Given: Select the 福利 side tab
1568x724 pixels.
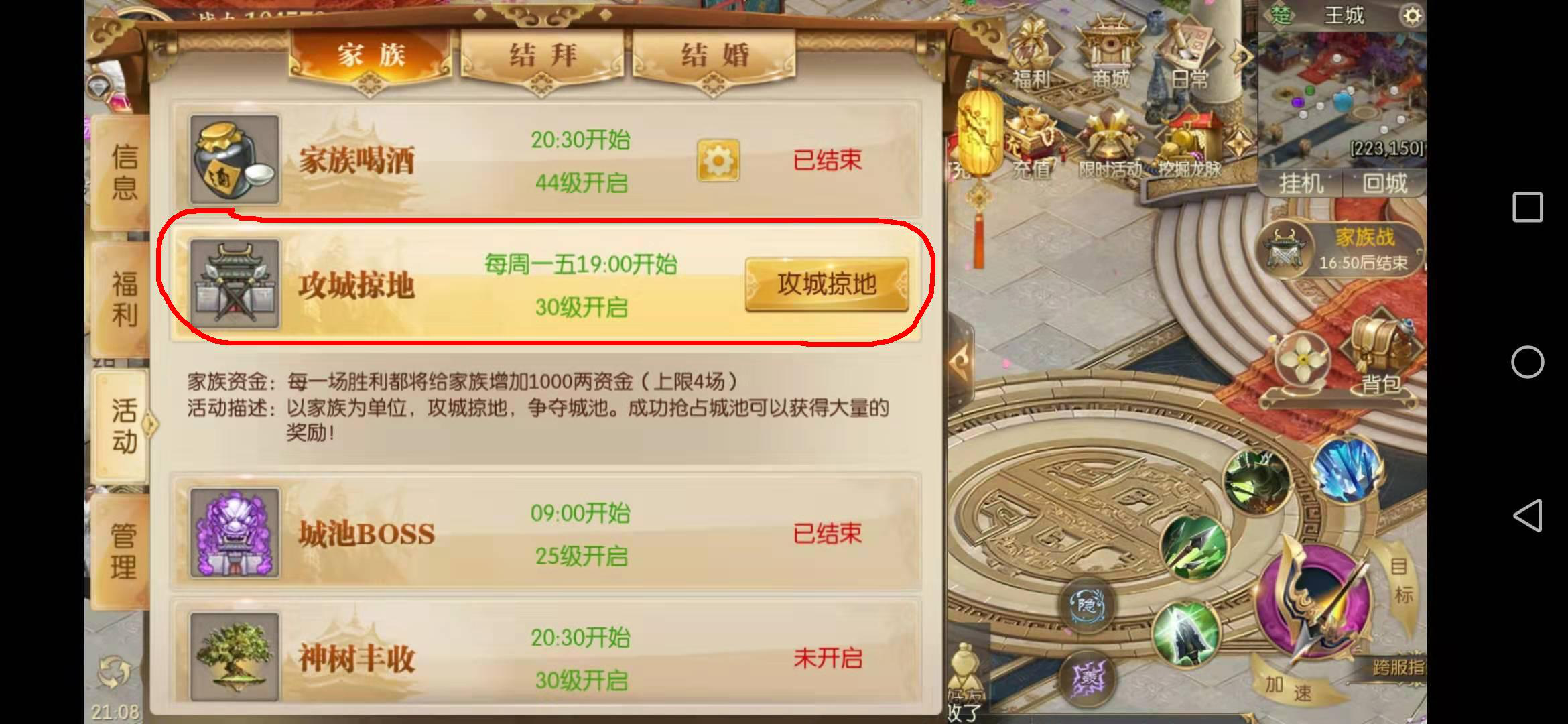Looking at the screenshot, I should tap(124, 299).
